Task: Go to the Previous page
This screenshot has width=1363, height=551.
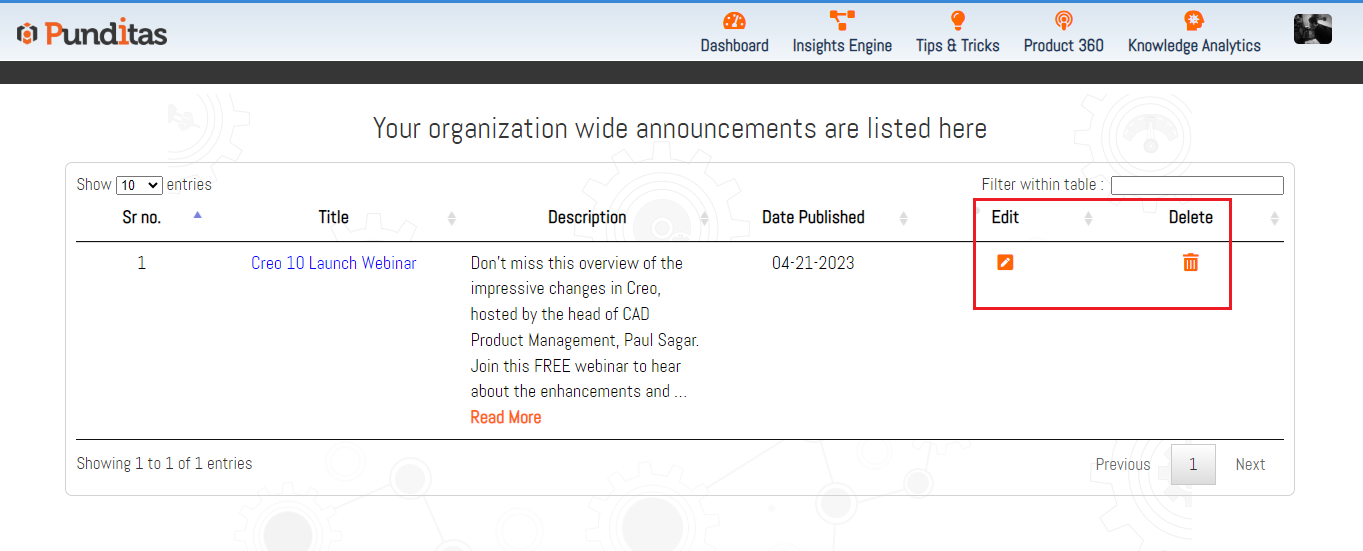Action: [x=1122, y=464]
